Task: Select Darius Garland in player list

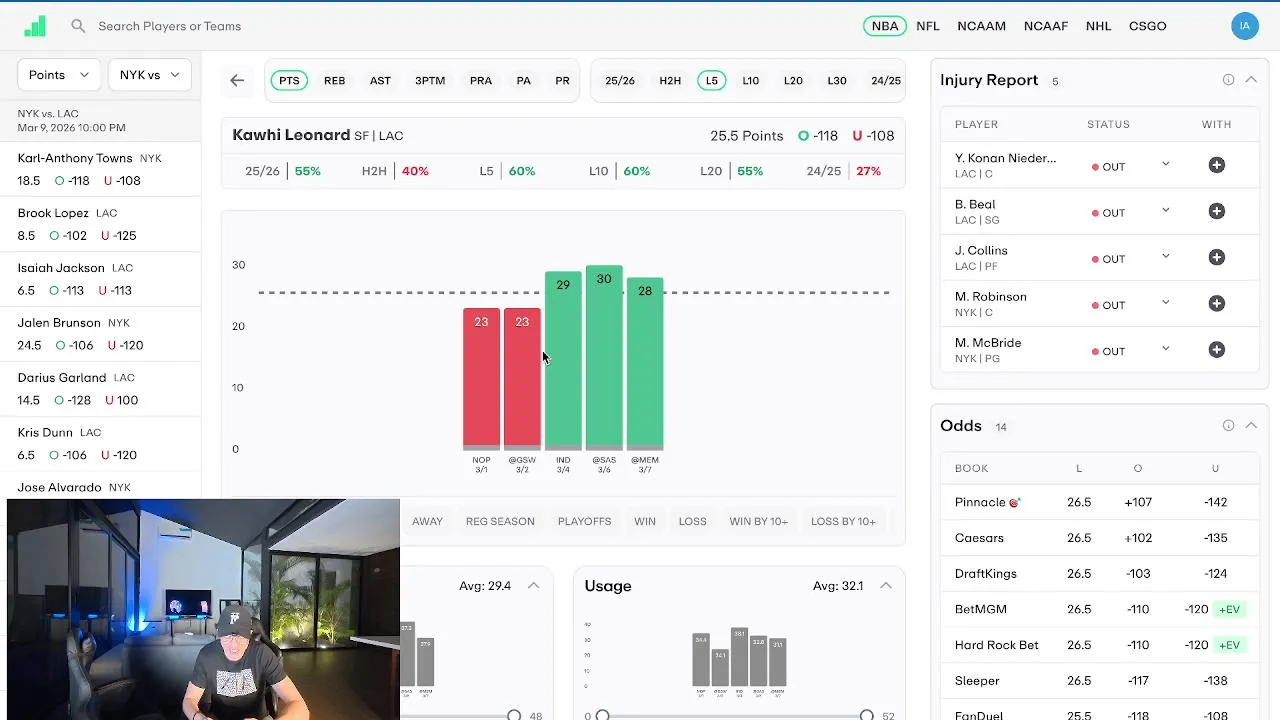Action: click(x=100, y=389)
